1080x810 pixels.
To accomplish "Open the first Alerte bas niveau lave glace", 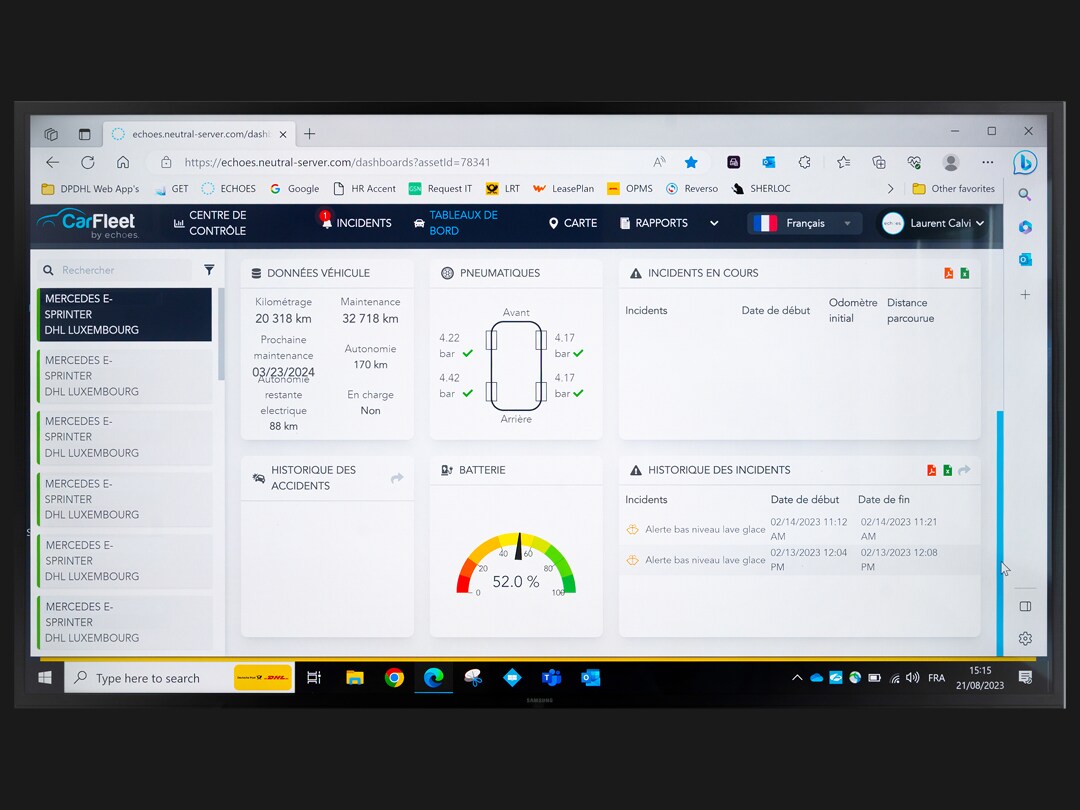I will (x=704, y=530).
